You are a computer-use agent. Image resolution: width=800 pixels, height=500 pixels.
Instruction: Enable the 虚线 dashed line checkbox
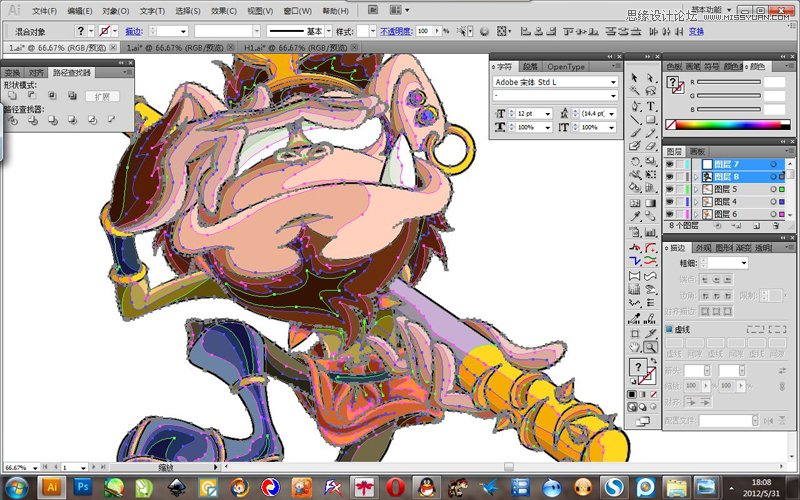(669, 330)
